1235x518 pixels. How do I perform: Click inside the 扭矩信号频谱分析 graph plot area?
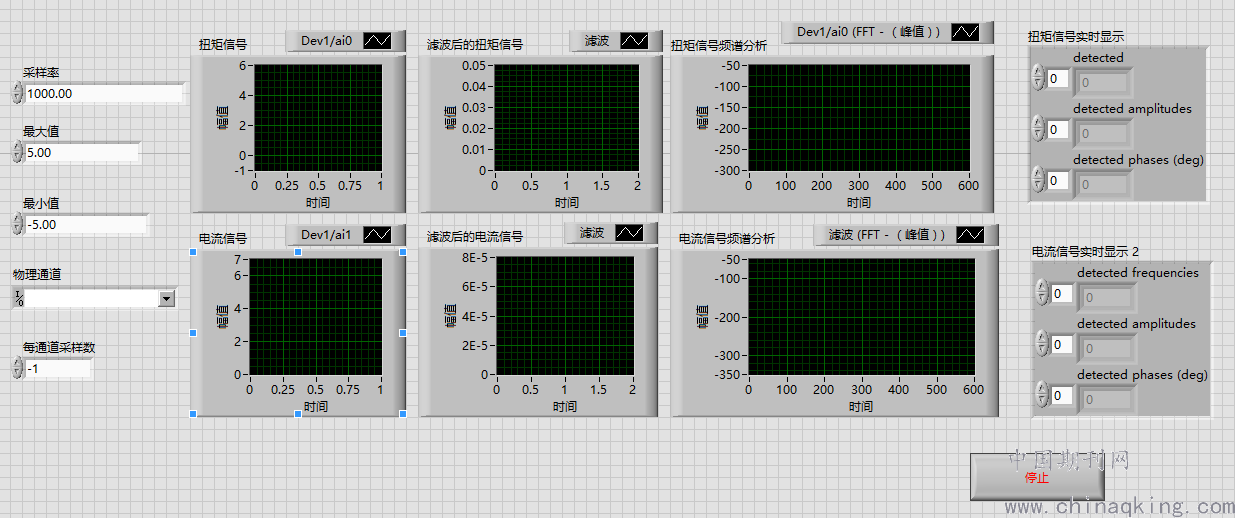click(x=860, y=117)
